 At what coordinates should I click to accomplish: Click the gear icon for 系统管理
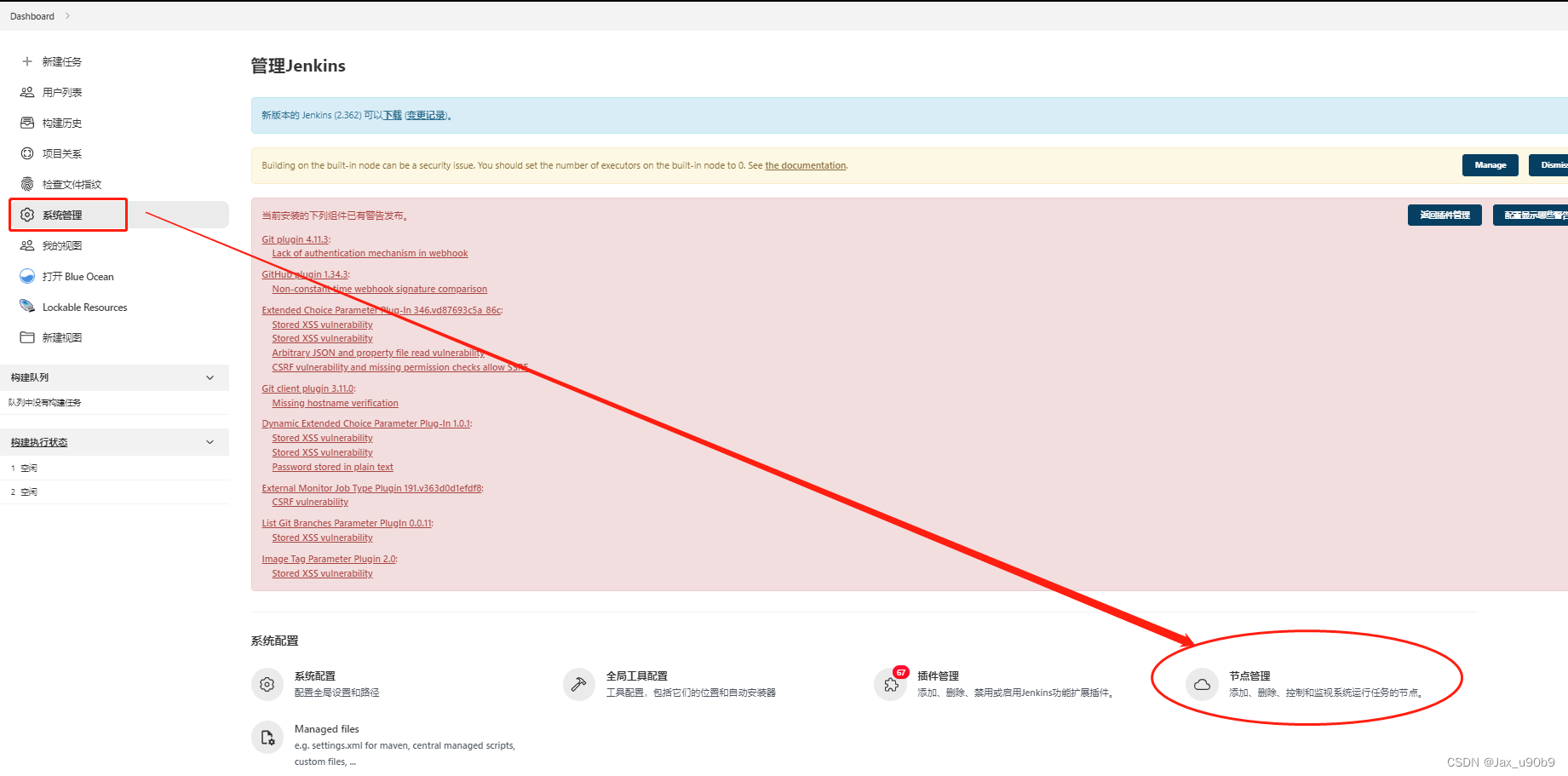coord(27,215)
